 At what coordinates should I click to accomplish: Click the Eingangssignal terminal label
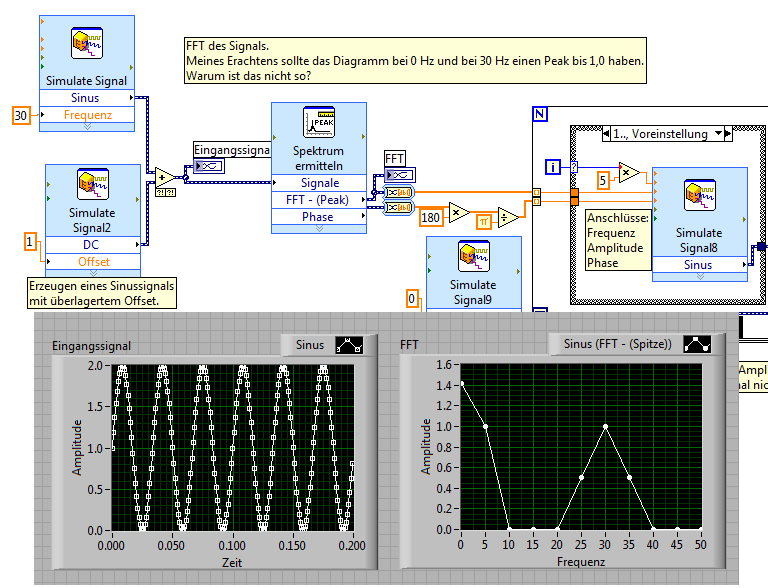[x=232, y=150]
